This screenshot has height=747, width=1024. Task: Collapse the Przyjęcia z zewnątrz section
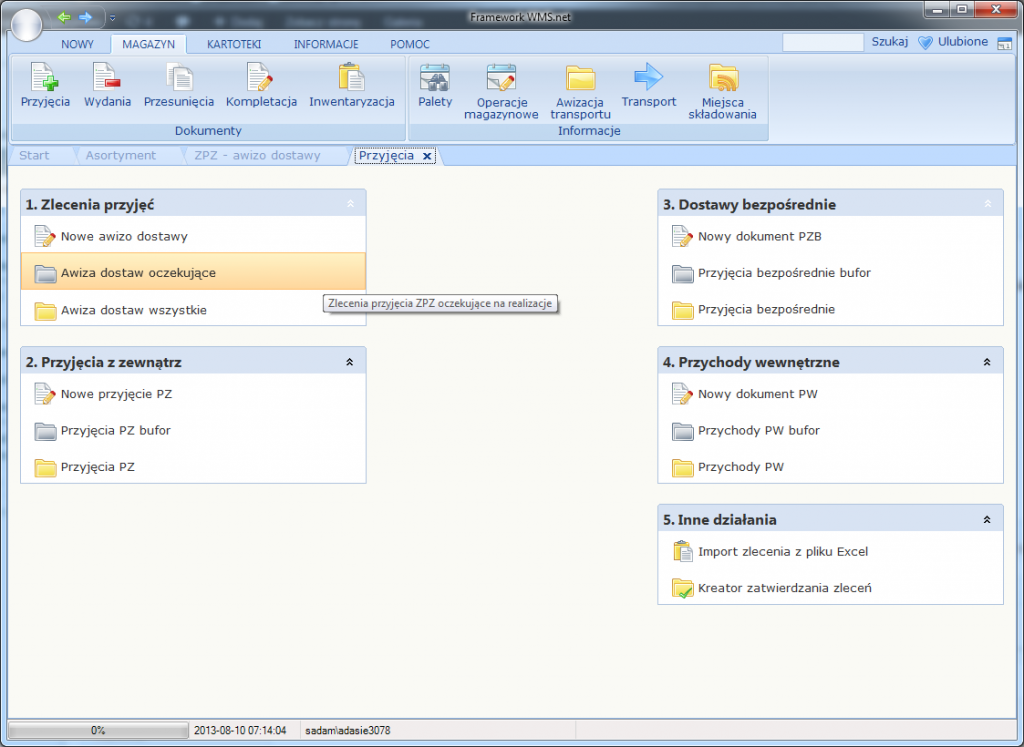pyautogui.click(x=349, y=362)
